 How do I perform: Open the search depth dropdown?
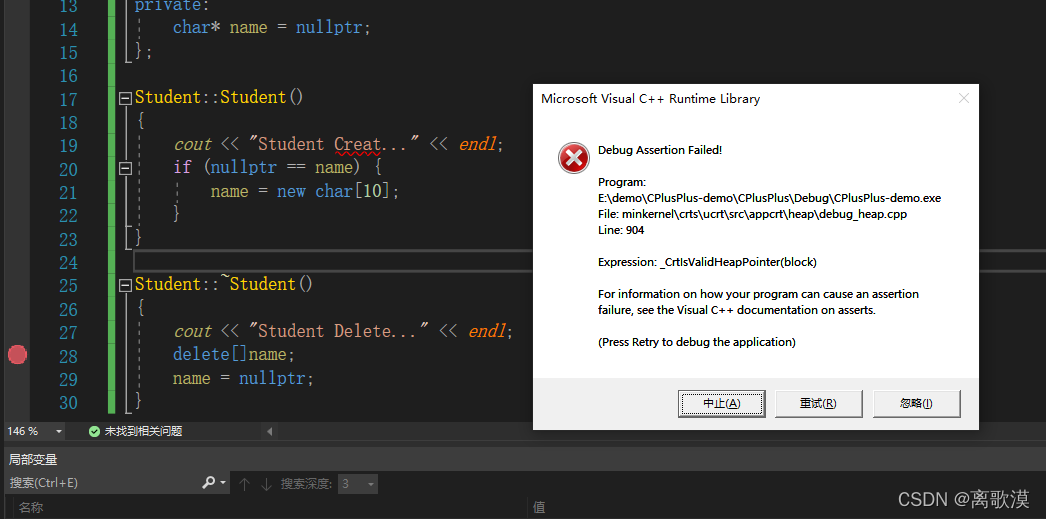coord(371,484)
